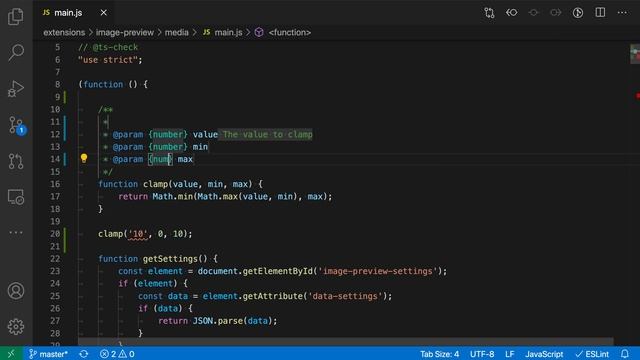
Task: Go to next change arrow icon
Action: pyautogui.click(x=556, y=13)
